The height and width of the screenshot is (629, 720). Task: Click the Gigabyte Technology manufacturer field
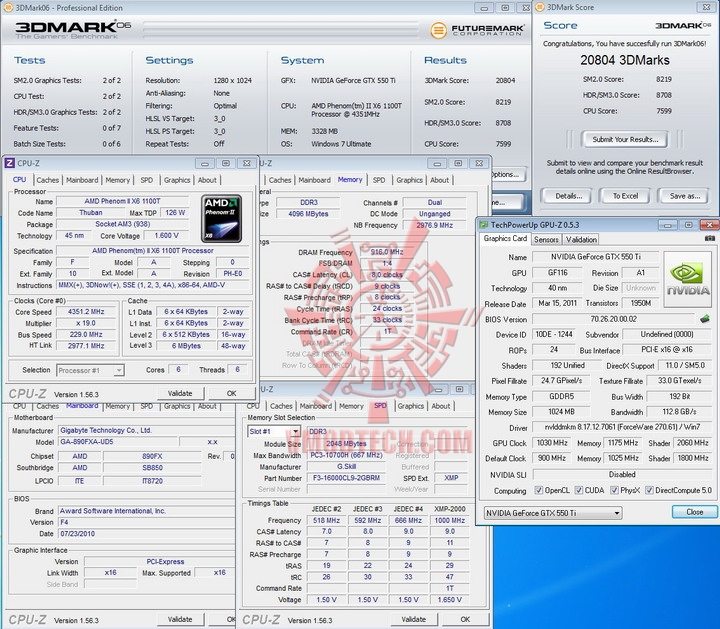point(146,430)
